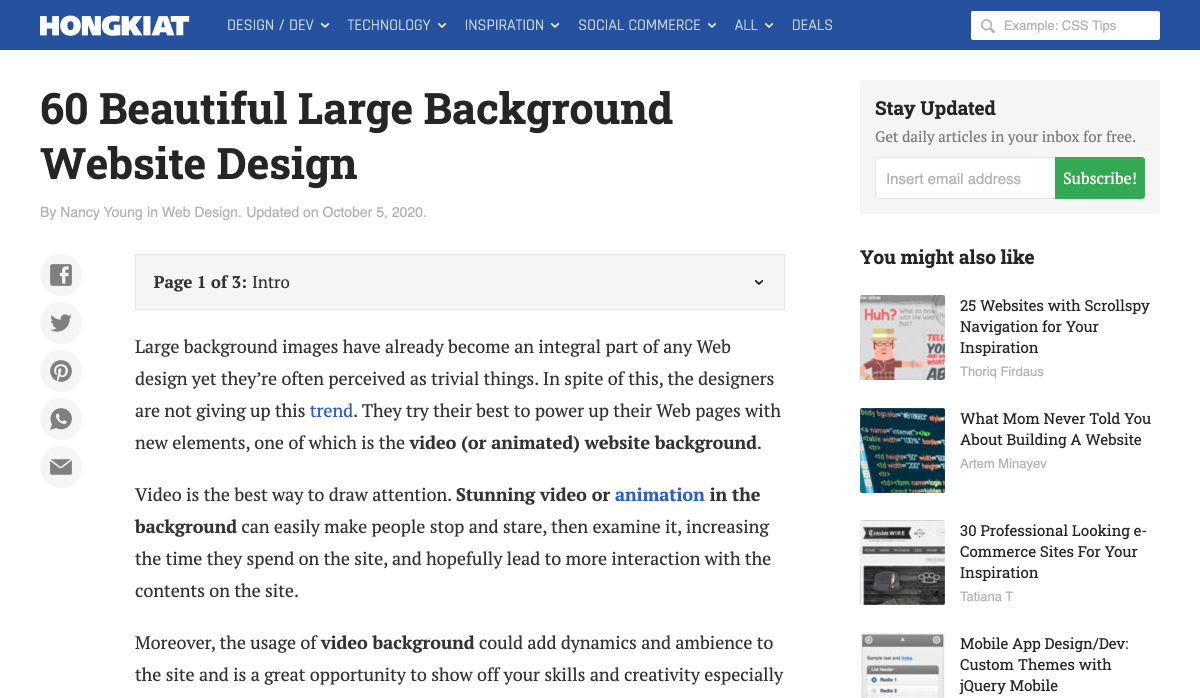Image resolution: width=1200 pixels, height=698 pixels.
Task: Expand the All menu
Action: pos(754,25)
